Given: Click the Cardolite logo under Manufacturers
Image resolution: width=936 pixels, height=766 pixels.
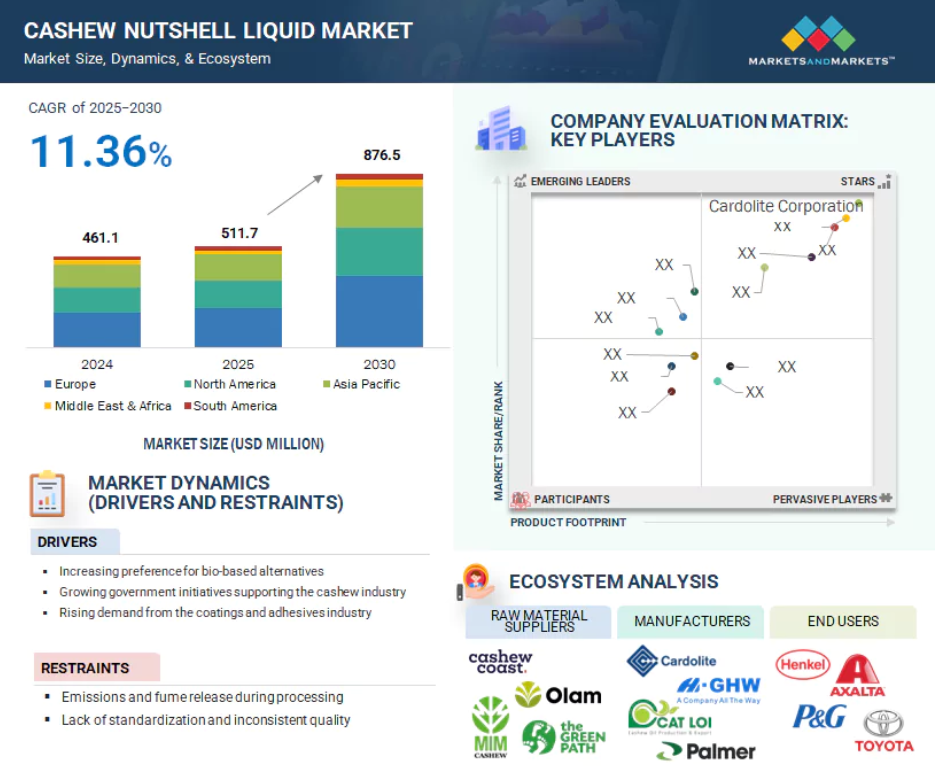Looking at the screenshot, I should tap(672, 661).
